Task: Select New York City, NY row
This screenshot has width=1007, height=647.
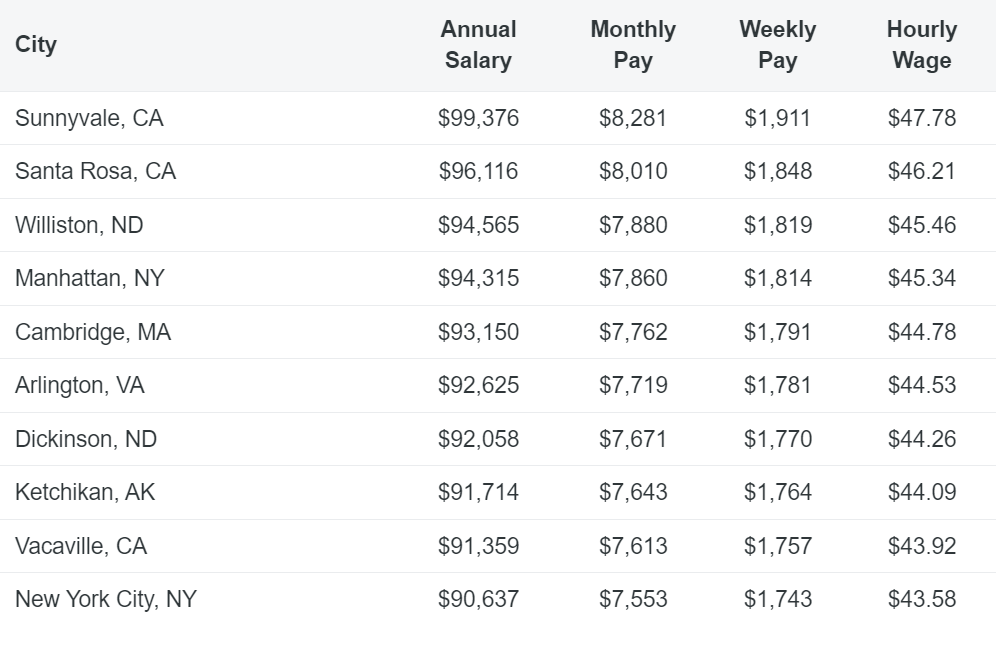Action: [x=106, y=599]
